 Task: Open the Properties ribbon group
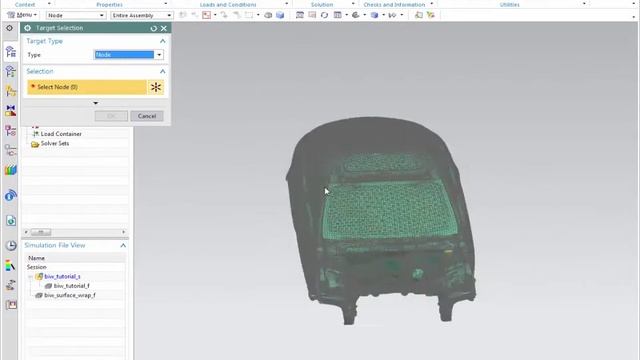(x=109, y=4)
